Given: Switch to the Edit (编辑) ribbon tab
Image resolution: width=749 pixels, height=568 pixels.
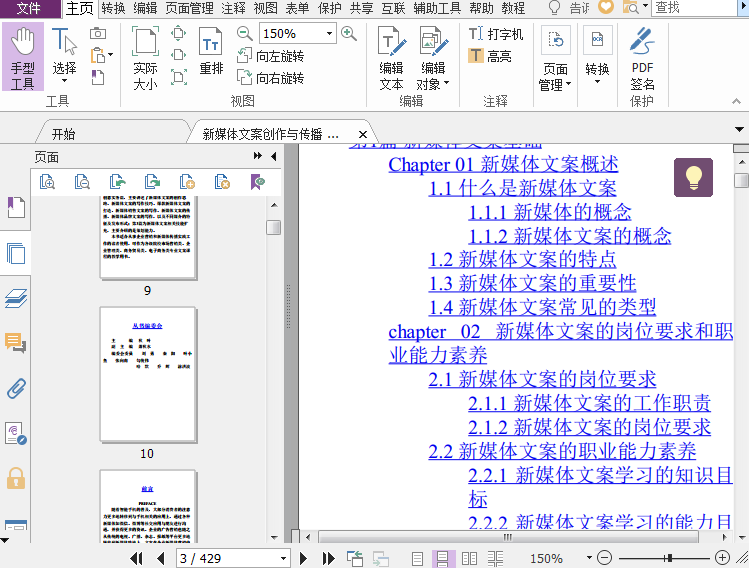Looking at the screenshot, I should (x=145, y=8).
